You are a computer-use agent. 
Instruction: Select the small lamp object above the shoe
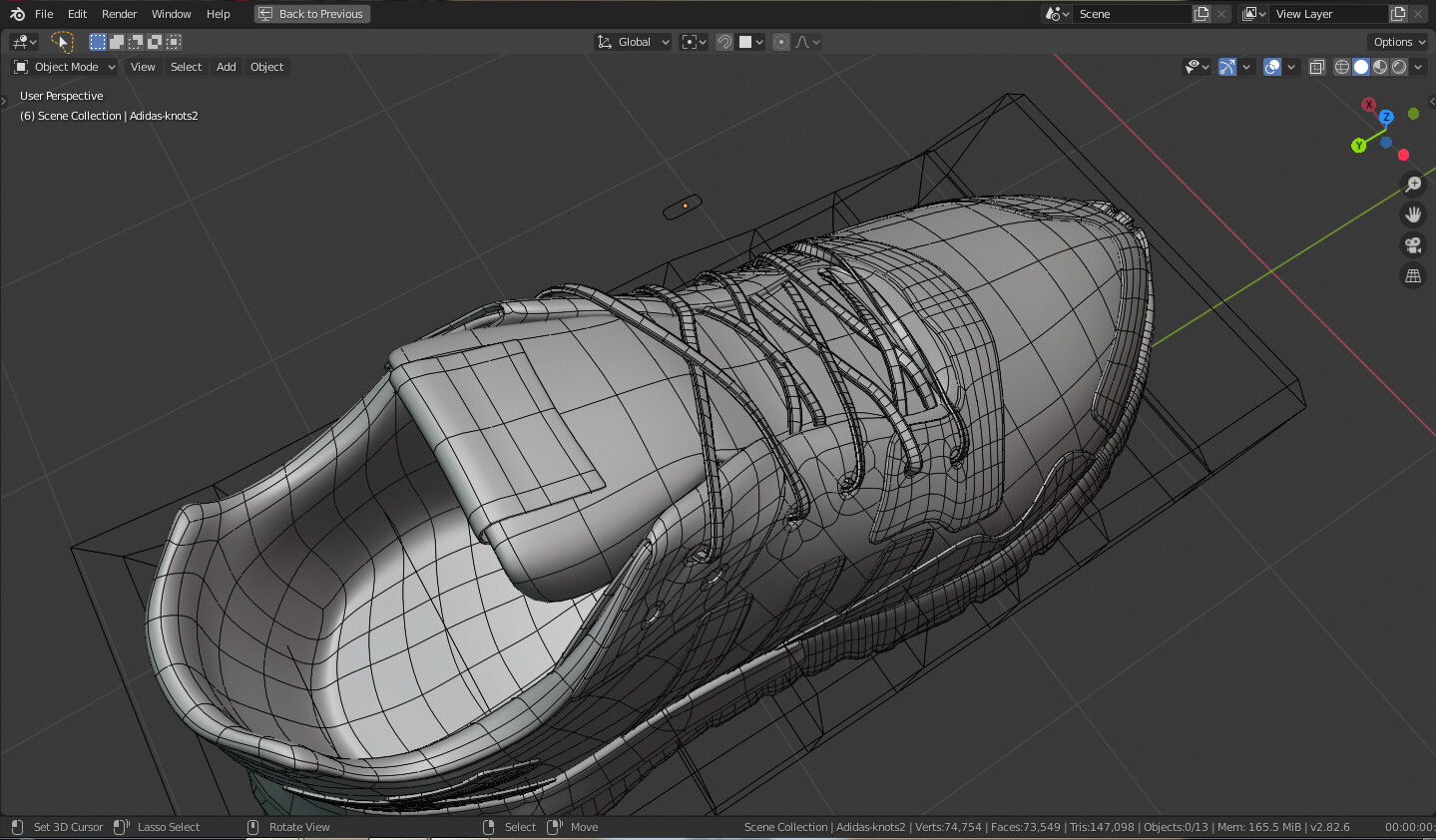(684, 207)
